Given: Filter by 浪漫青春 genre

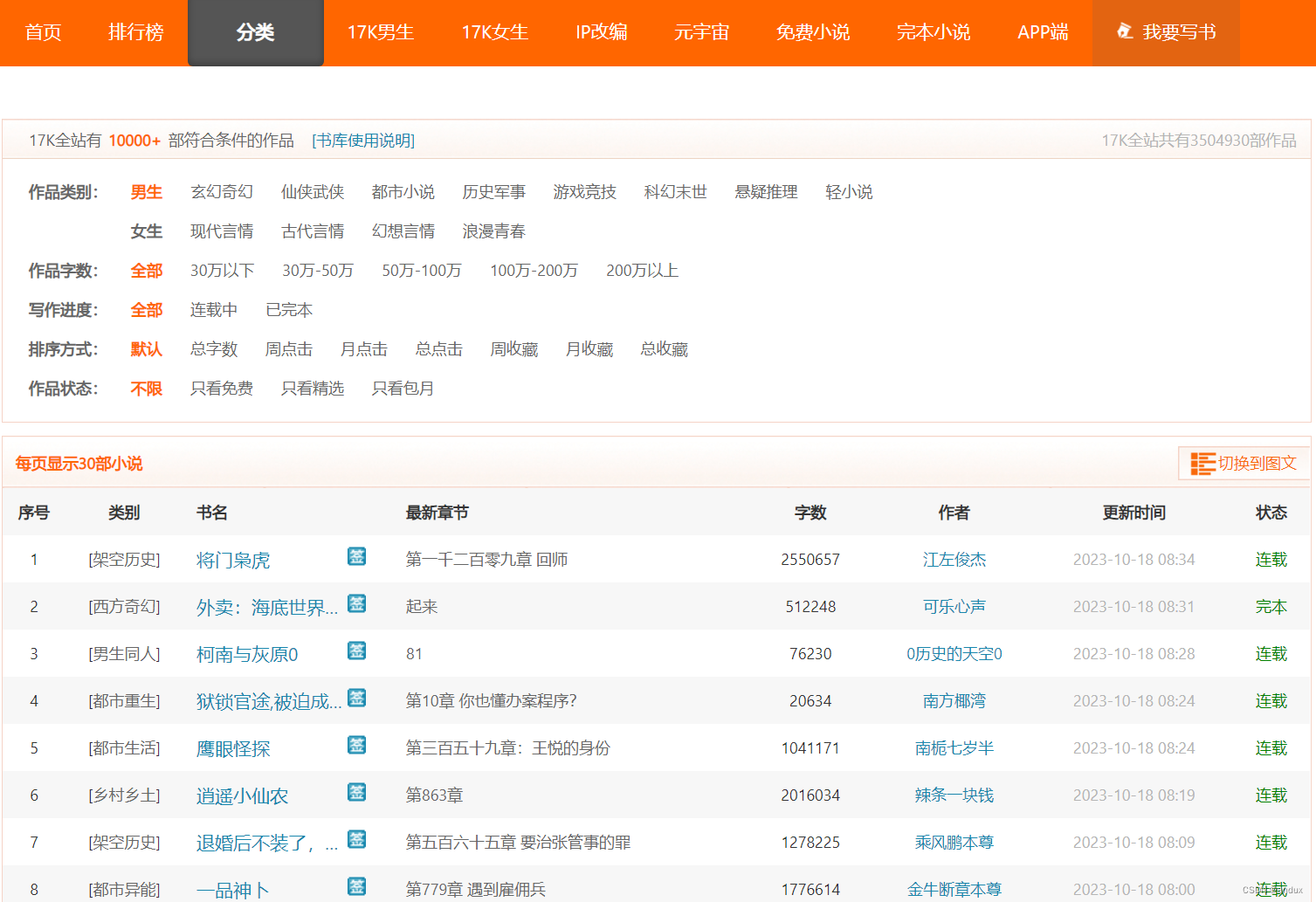Looking at the screenshot, I should point(494,231).
